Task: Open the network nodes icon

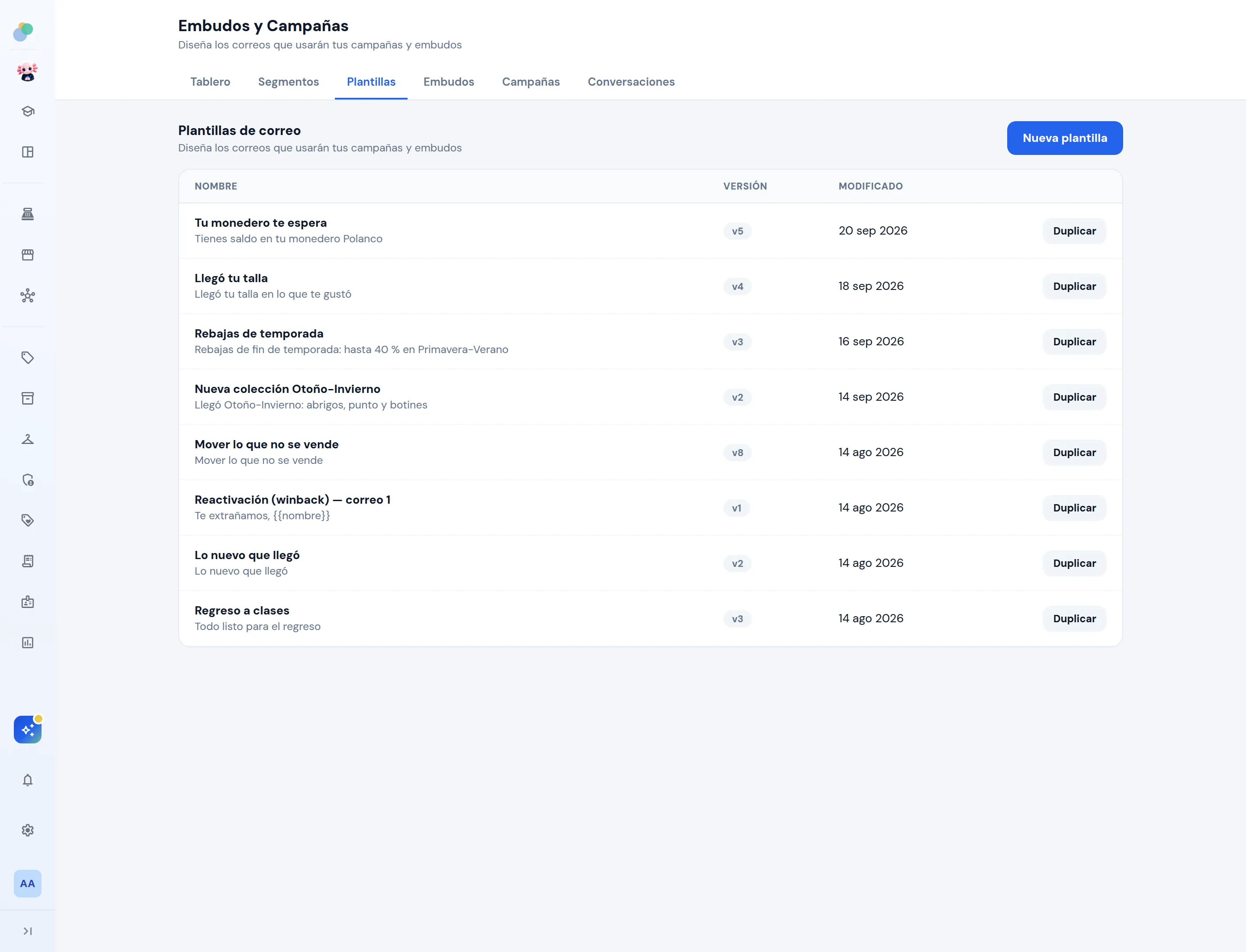Action: (x=28, y=295)
